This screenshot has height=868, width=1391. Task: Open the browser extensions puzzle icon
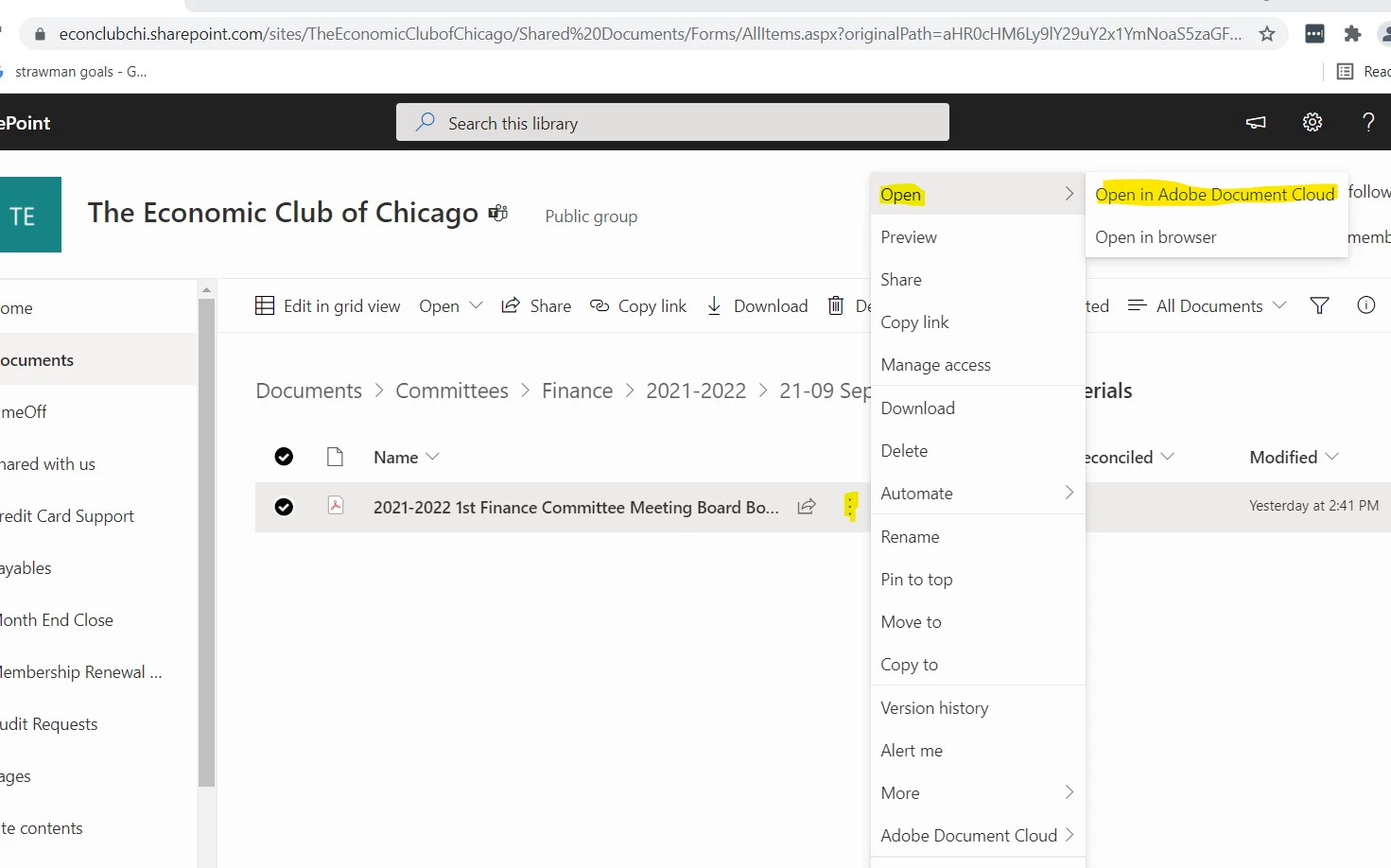tap(1352, 34)
